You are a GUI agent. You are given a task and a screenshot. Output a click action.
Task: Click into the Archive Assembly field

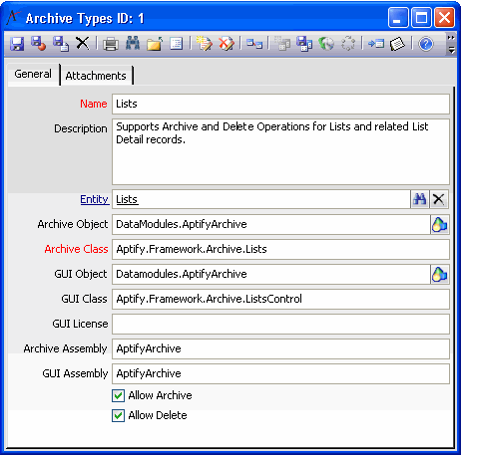pos(281,349)
